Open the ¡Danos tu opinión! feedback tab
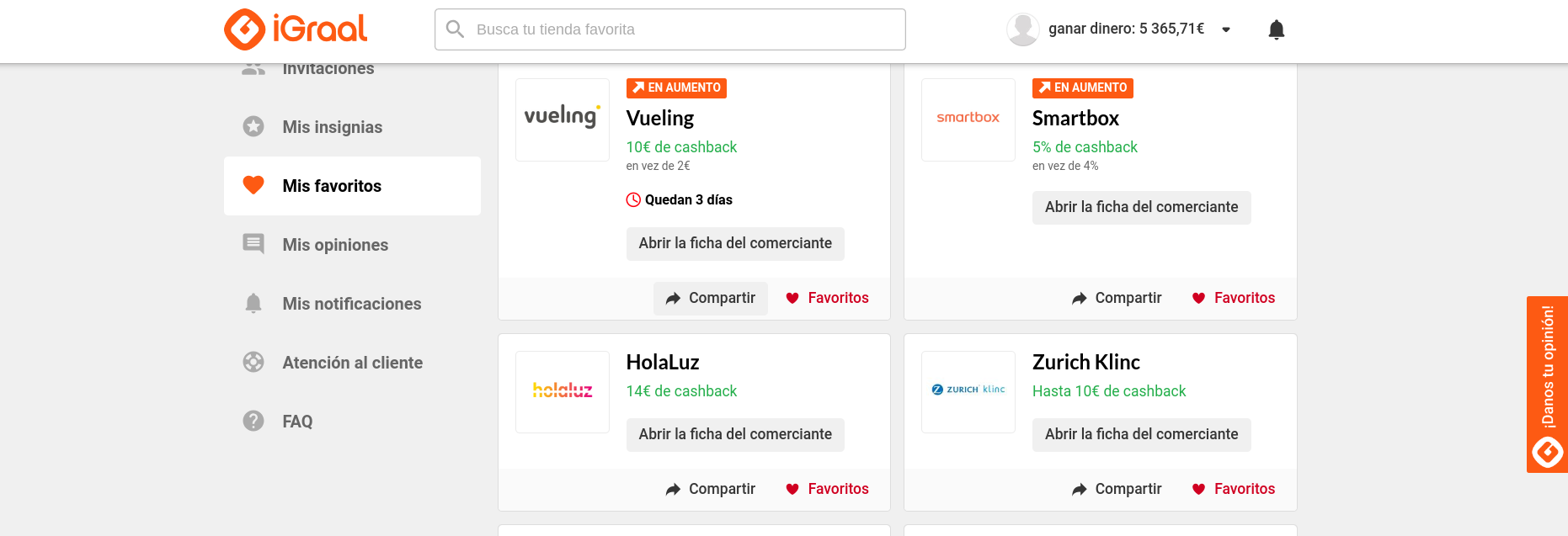The height and width of the screenshot is (536, 1568). [x=1547, y=384]
